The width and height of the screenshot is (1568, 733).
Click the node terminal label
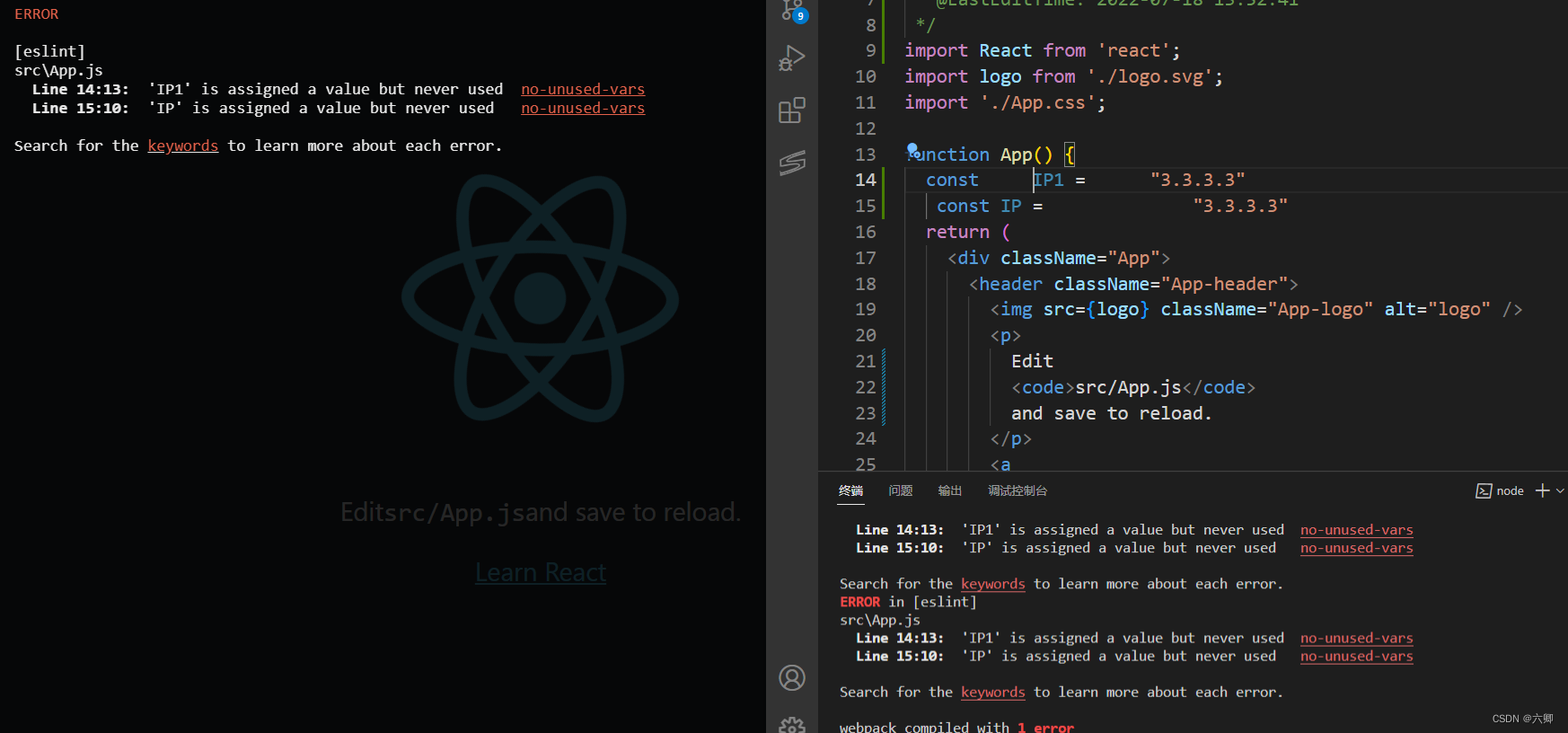pyautogui.click(x=1510, y=490)
